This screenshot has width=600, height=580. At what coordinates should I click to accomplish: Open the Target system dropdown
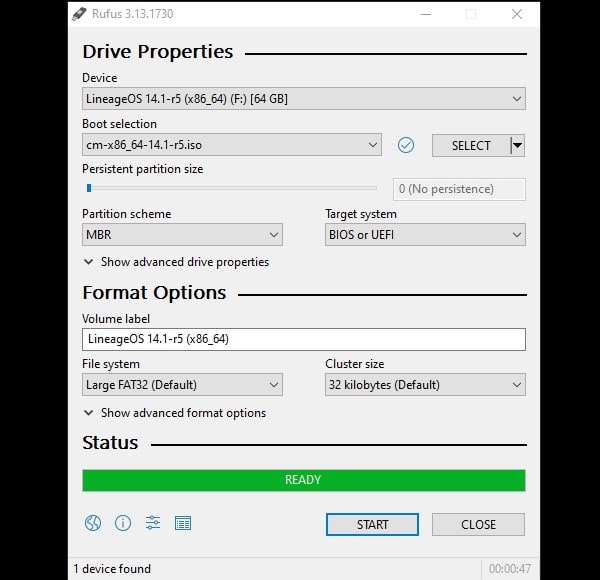[x=426, y=235]
